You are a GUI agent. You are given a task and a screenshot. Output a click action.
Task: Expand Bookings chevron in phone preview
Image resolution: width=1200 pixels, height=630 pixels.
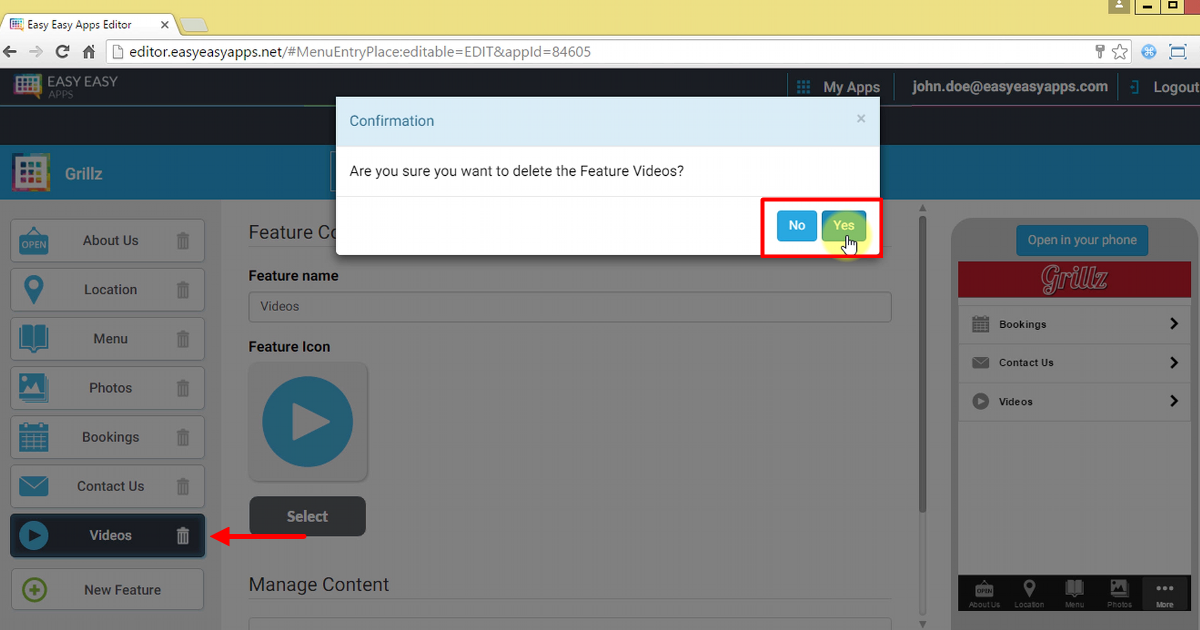[x=1173, y=324]
